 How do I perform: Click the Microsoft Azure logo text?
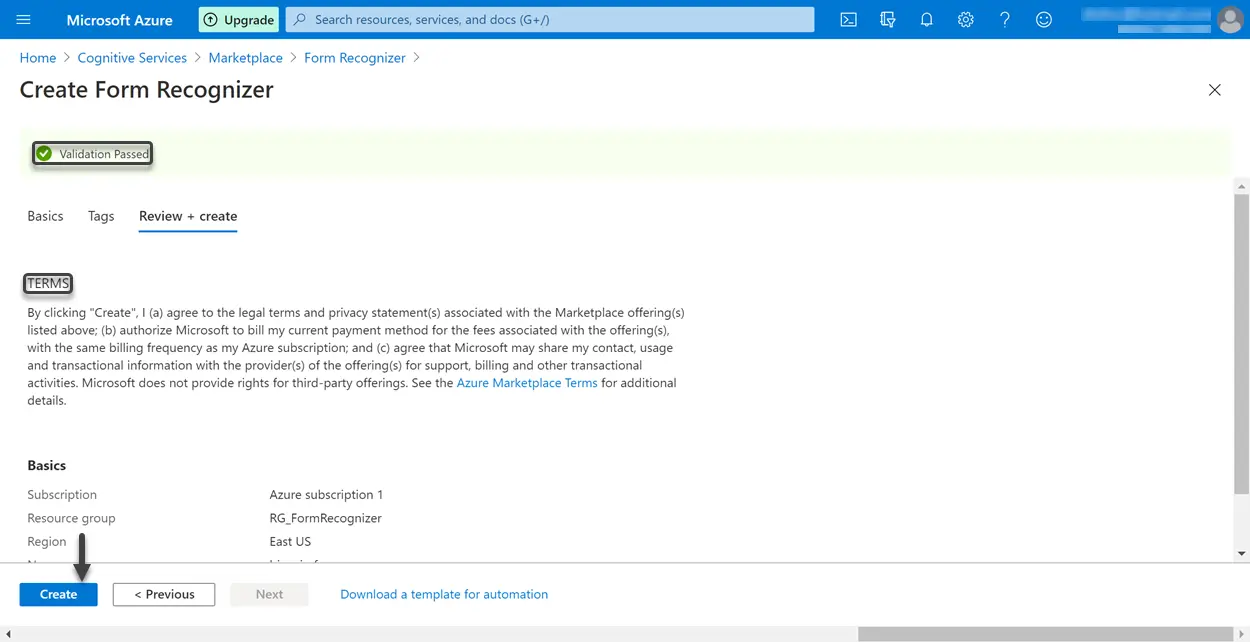click(119, 19)
